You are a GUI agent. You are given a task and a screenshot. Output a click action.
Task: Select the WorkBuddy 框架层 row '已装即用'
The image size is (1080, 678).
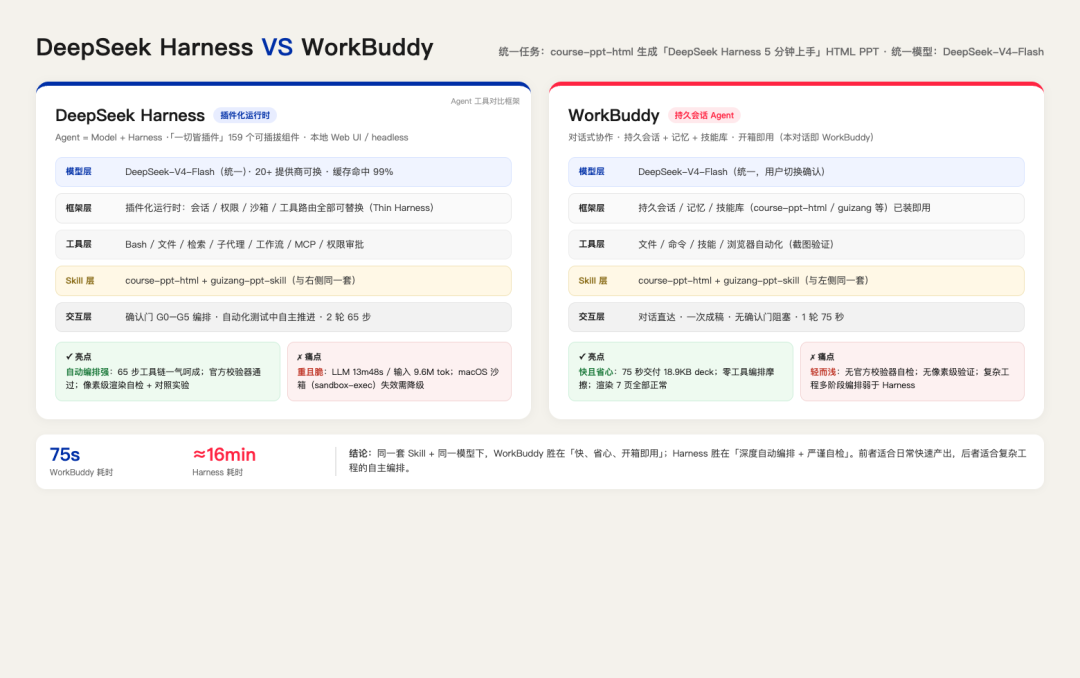(x=796, y=208)
